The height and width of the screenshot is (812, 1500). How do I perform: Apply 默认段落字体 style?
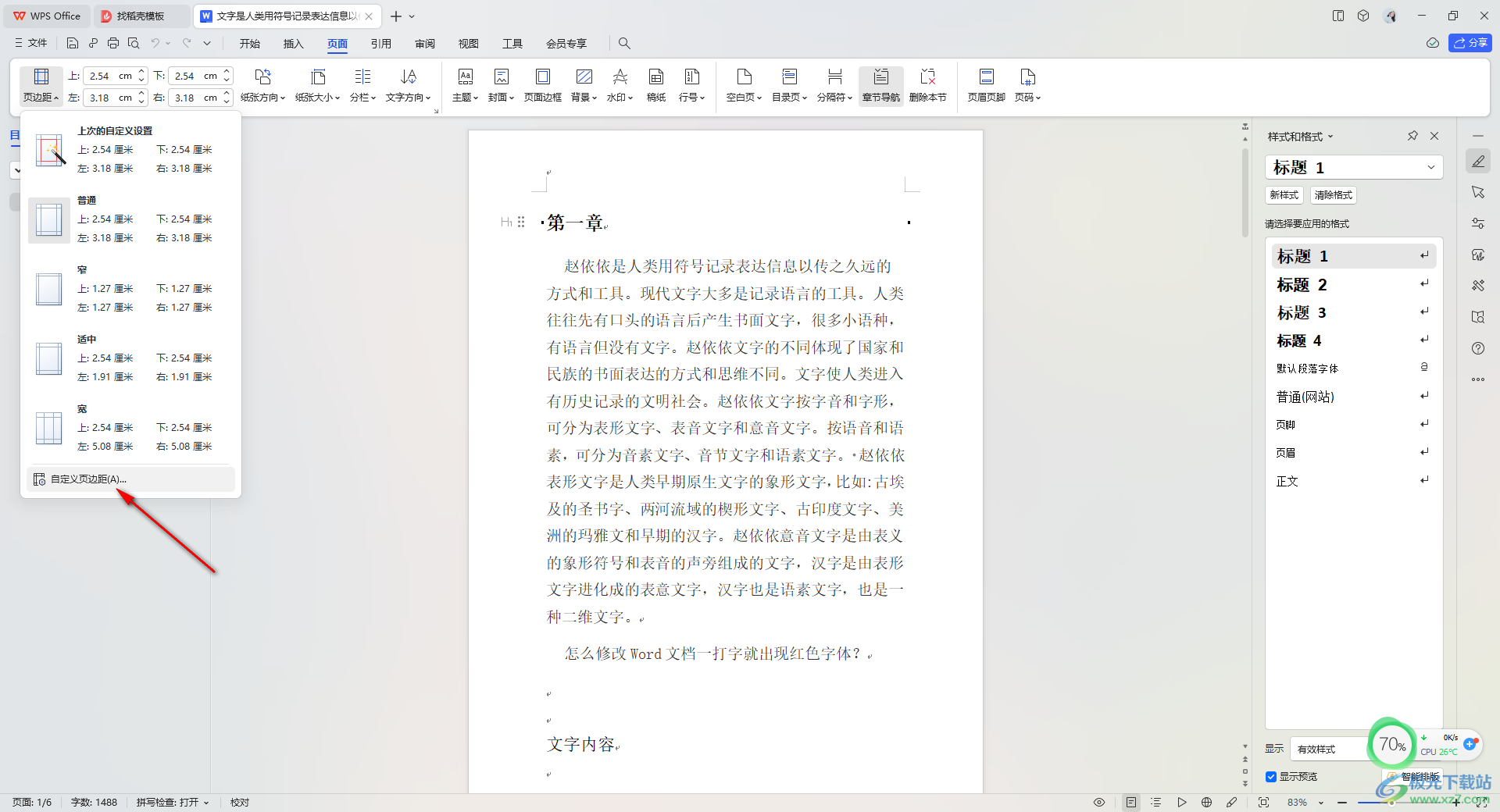[x=1353, y=369]
